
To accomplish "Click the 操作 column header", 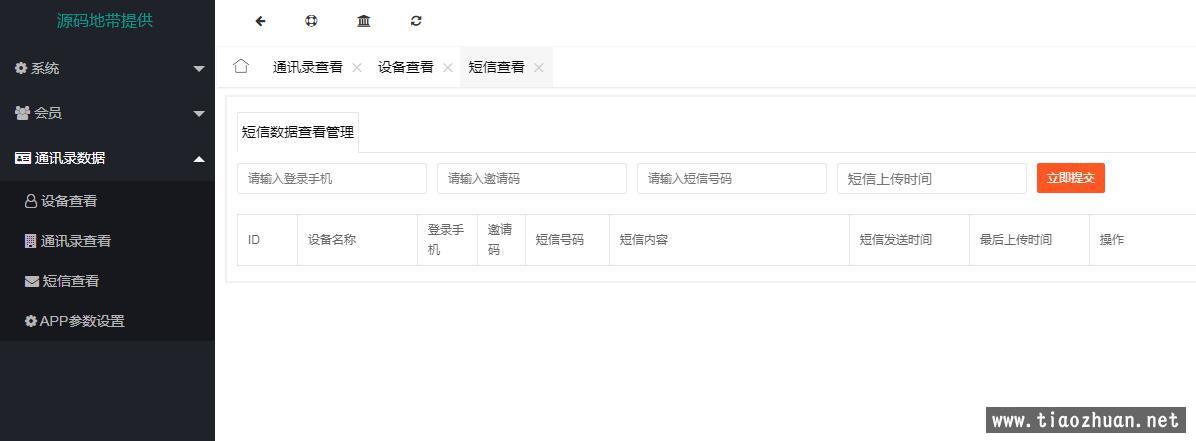I will point(1143,240).
